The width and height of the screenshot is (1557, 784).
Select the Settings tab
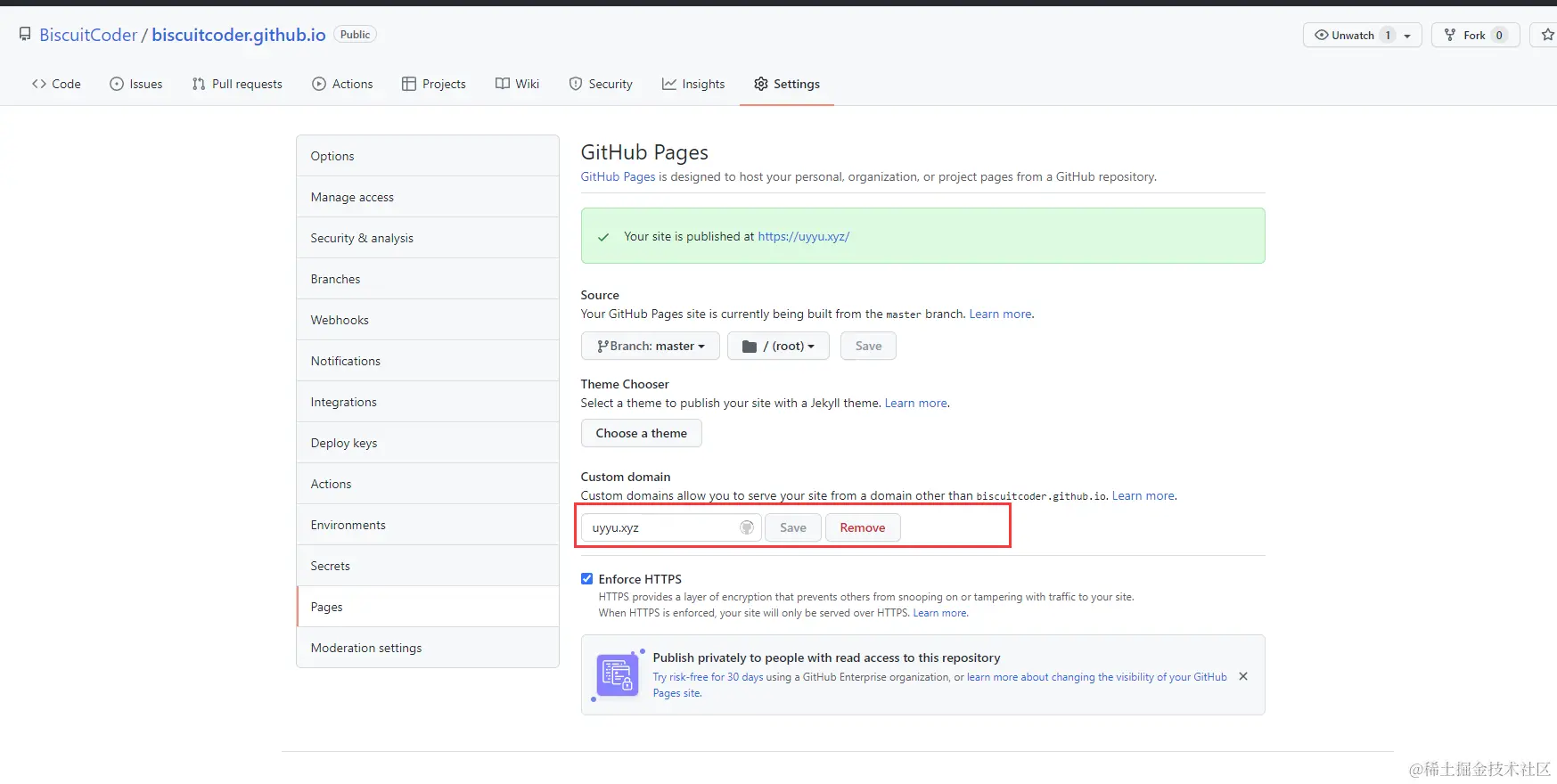click(x=787, y=84)
